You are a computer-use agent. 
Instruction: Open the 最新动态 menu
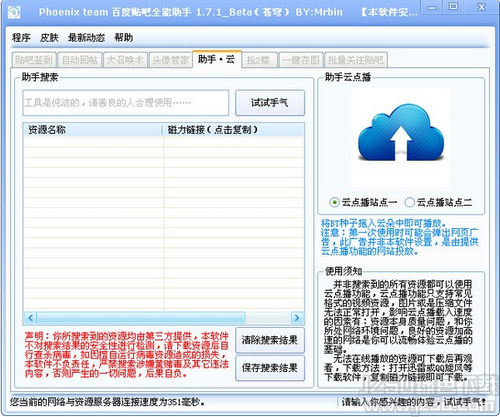(x=86, y=37)
